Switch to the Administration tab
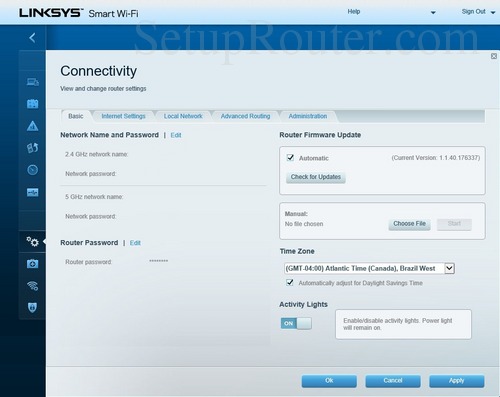The height and width of the screenshot is (397, 500). [308, 116]
